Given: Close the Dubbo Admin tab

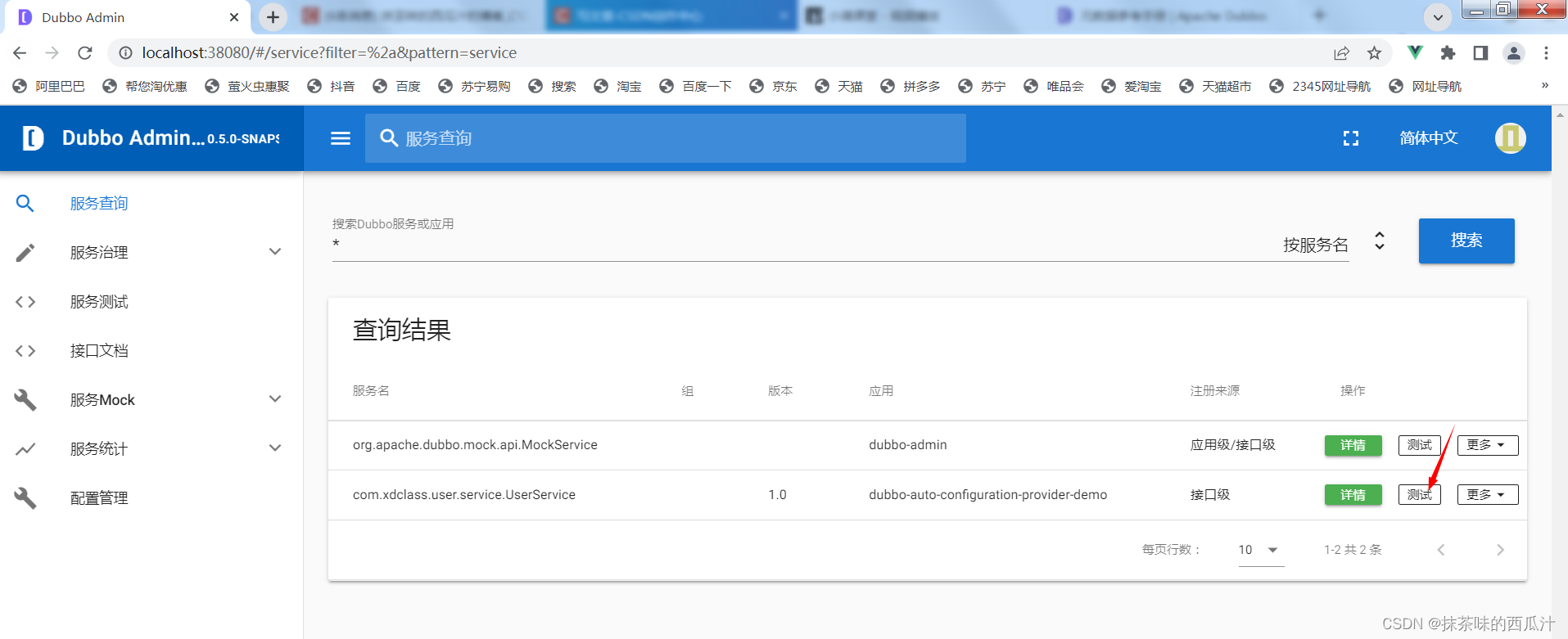Looking at the screenshot, I should tap(234, 17).
